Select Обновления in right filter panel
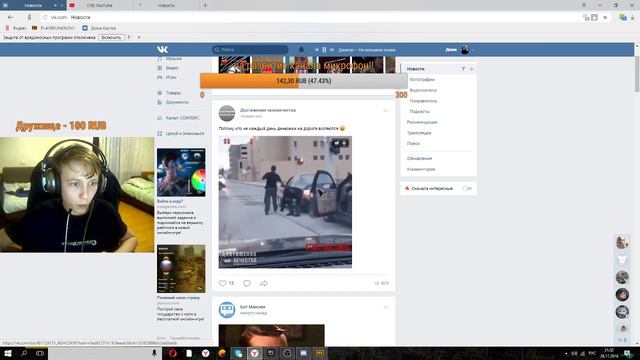This screenshot has width=640, height=360. click(x=419, y=158)
